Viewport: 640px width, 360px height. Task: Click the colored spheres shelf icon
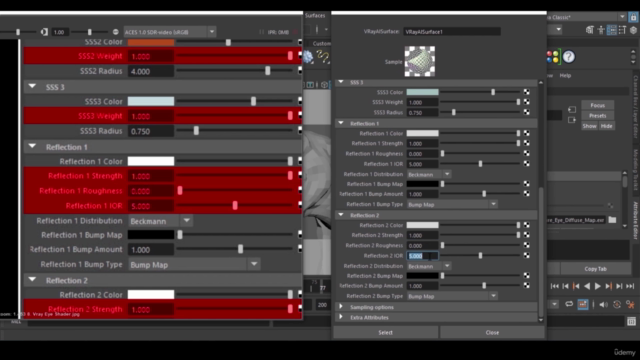tap(553, 57)
